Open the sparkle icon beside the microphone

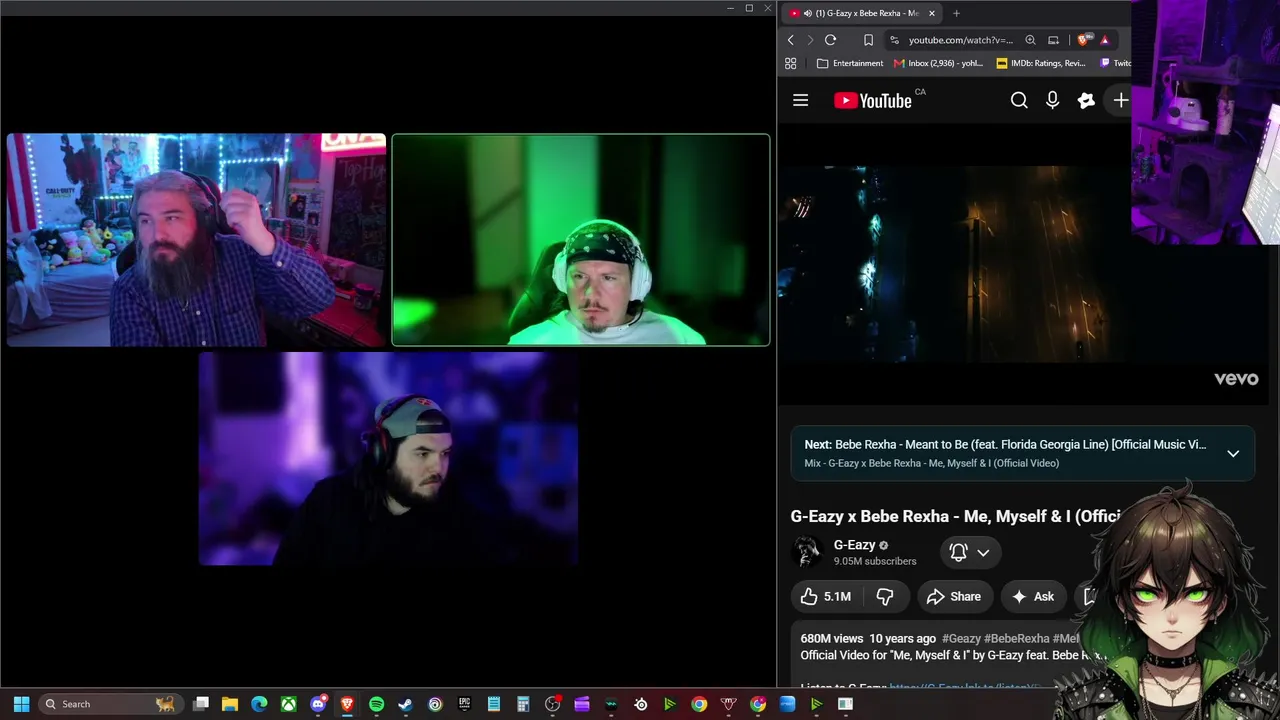point(1086,100)
